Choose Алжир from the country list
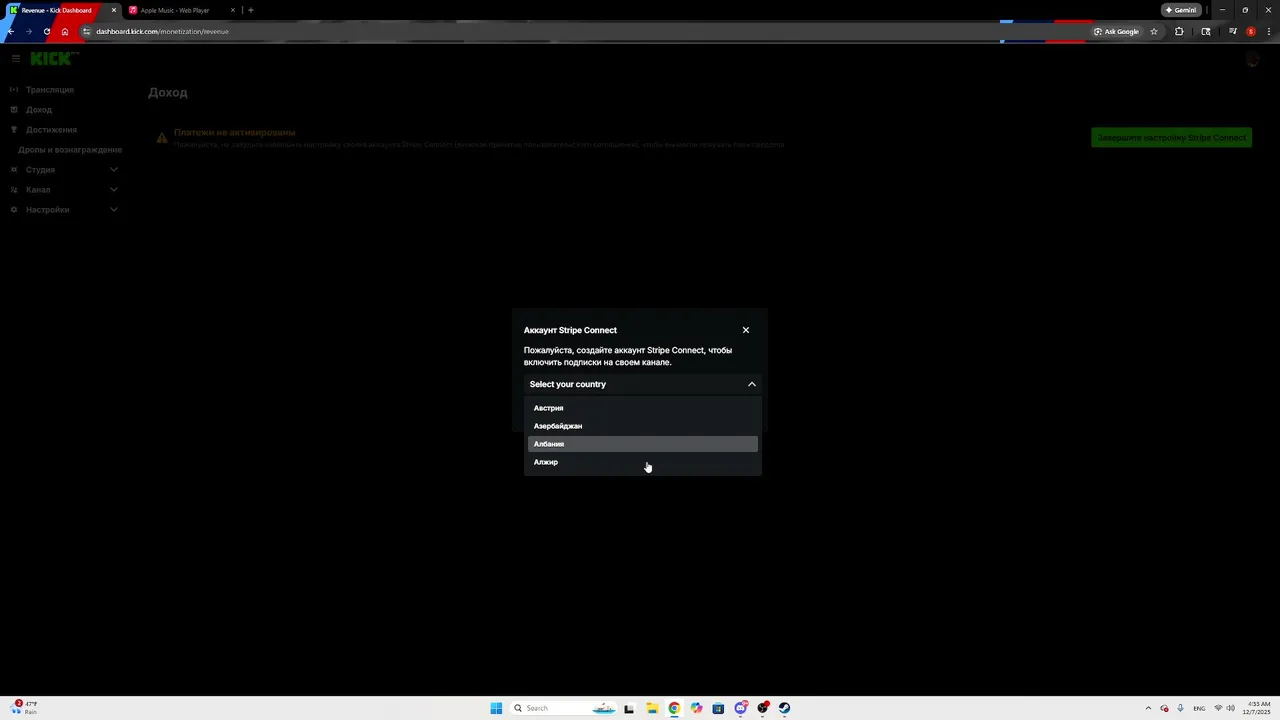The width and height of the screenshot is (1280, 720). [642, 462]
